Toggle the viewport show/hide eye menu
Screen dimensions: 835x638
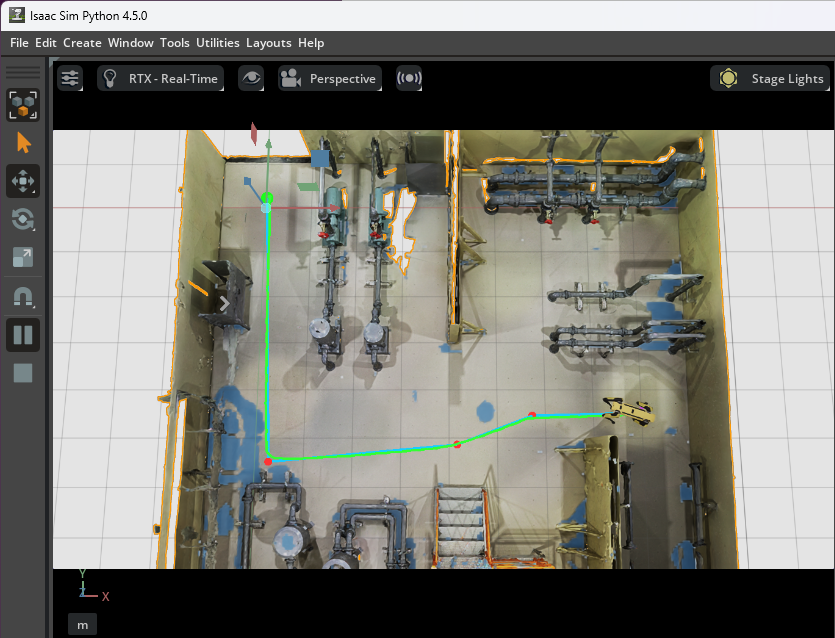(x=251, y=78)
